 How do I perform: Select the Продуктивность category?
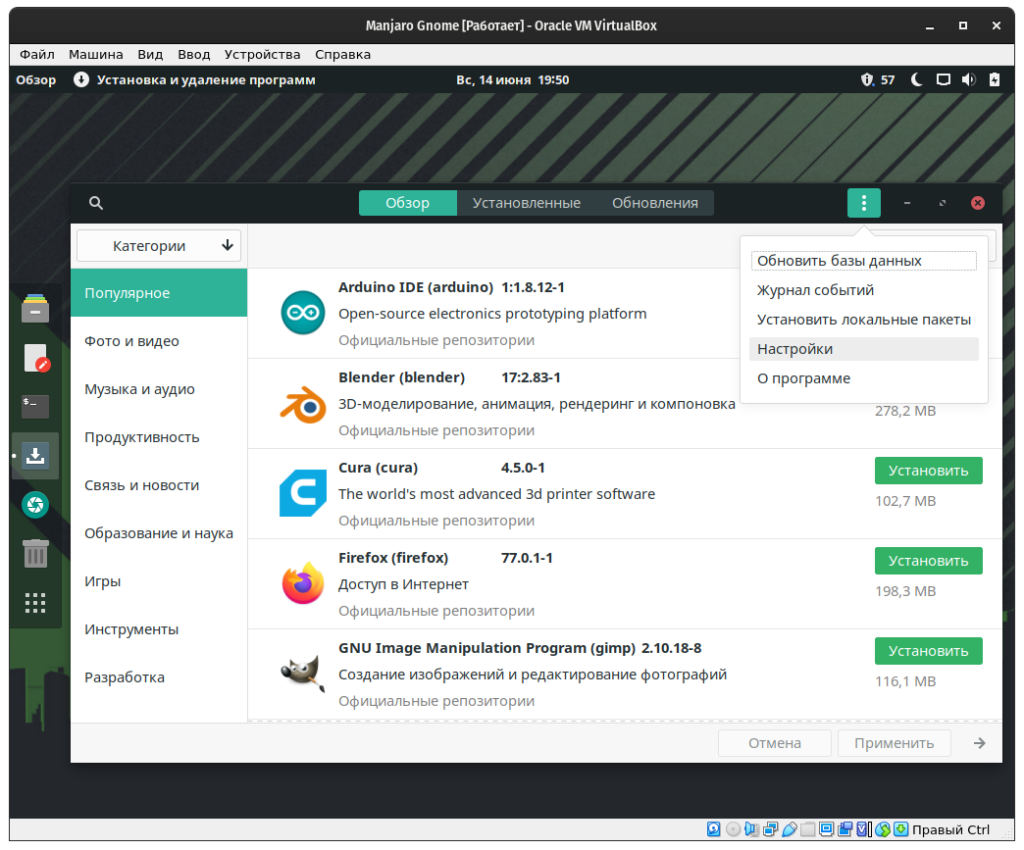click(159, 437)
